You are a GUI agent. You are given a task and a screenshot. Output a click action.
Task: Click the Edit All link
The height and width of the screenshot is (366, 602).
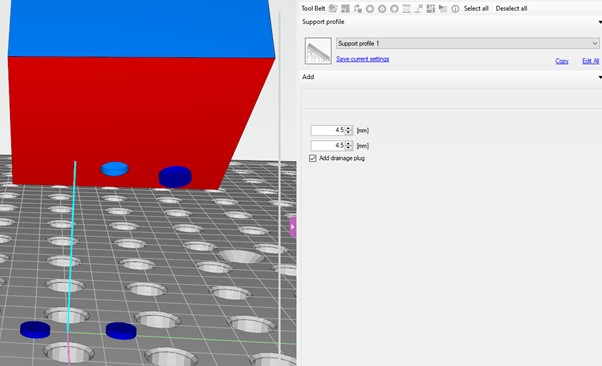pyautogui.click(x=590, y=61)
